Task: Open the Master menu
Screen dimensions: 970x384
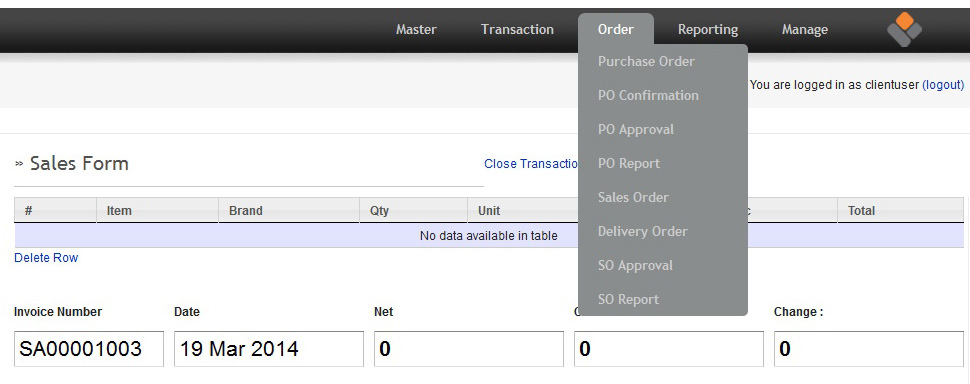Action: [416, 29]
